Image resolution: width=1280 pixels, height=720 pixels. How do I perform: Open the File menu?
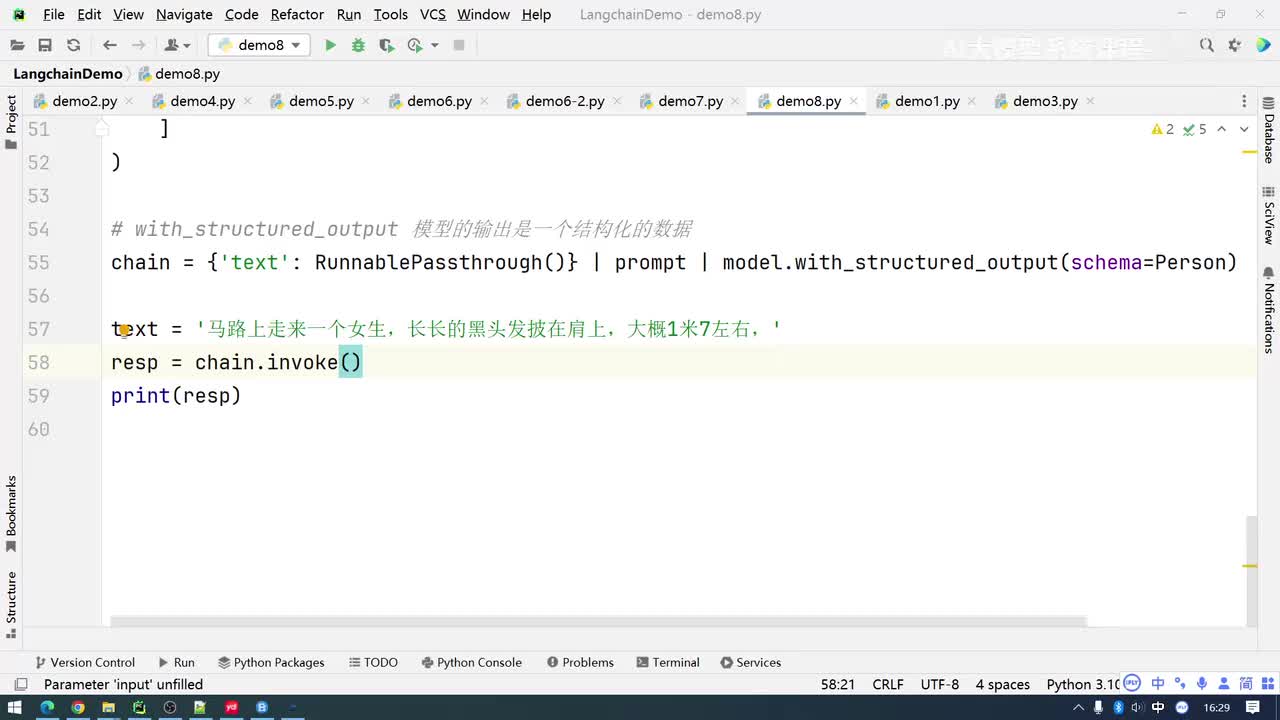54,14
